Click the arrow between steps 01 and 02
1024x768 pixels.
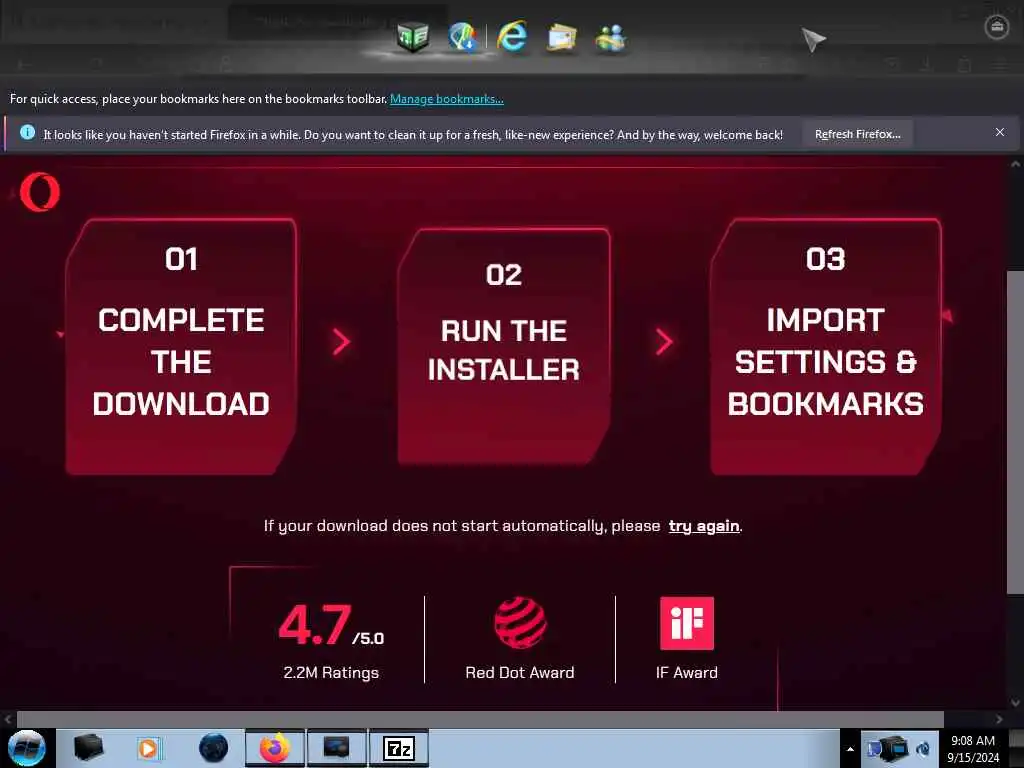coord(341,342)
